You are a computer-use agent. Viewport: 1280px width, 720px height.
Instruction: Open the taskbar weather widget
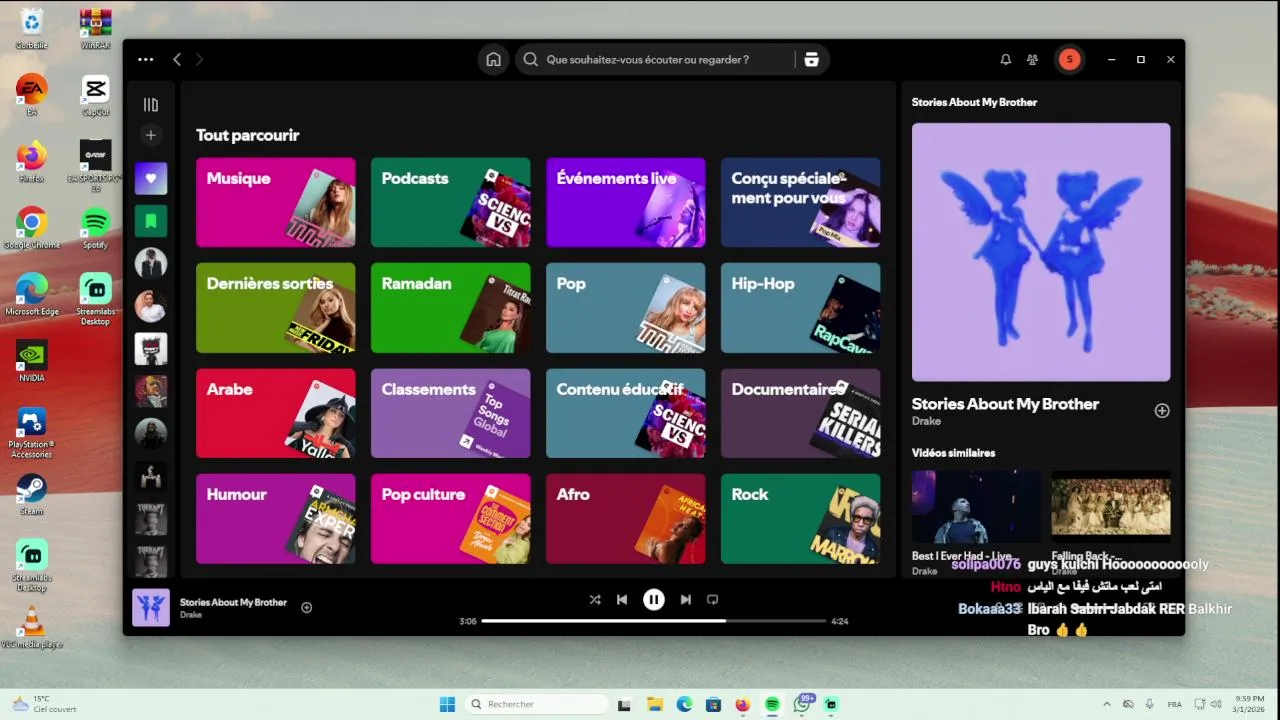click(x=43, y=704)
